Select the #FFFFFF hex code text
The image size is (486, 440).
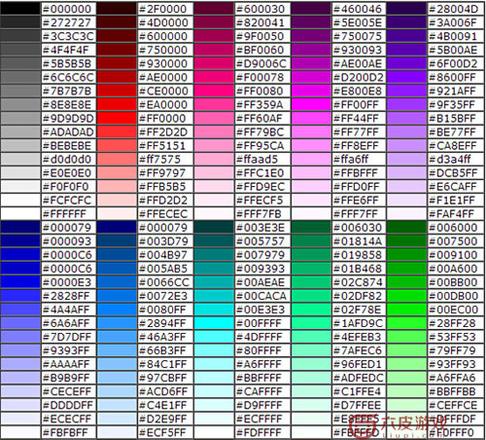65,214
